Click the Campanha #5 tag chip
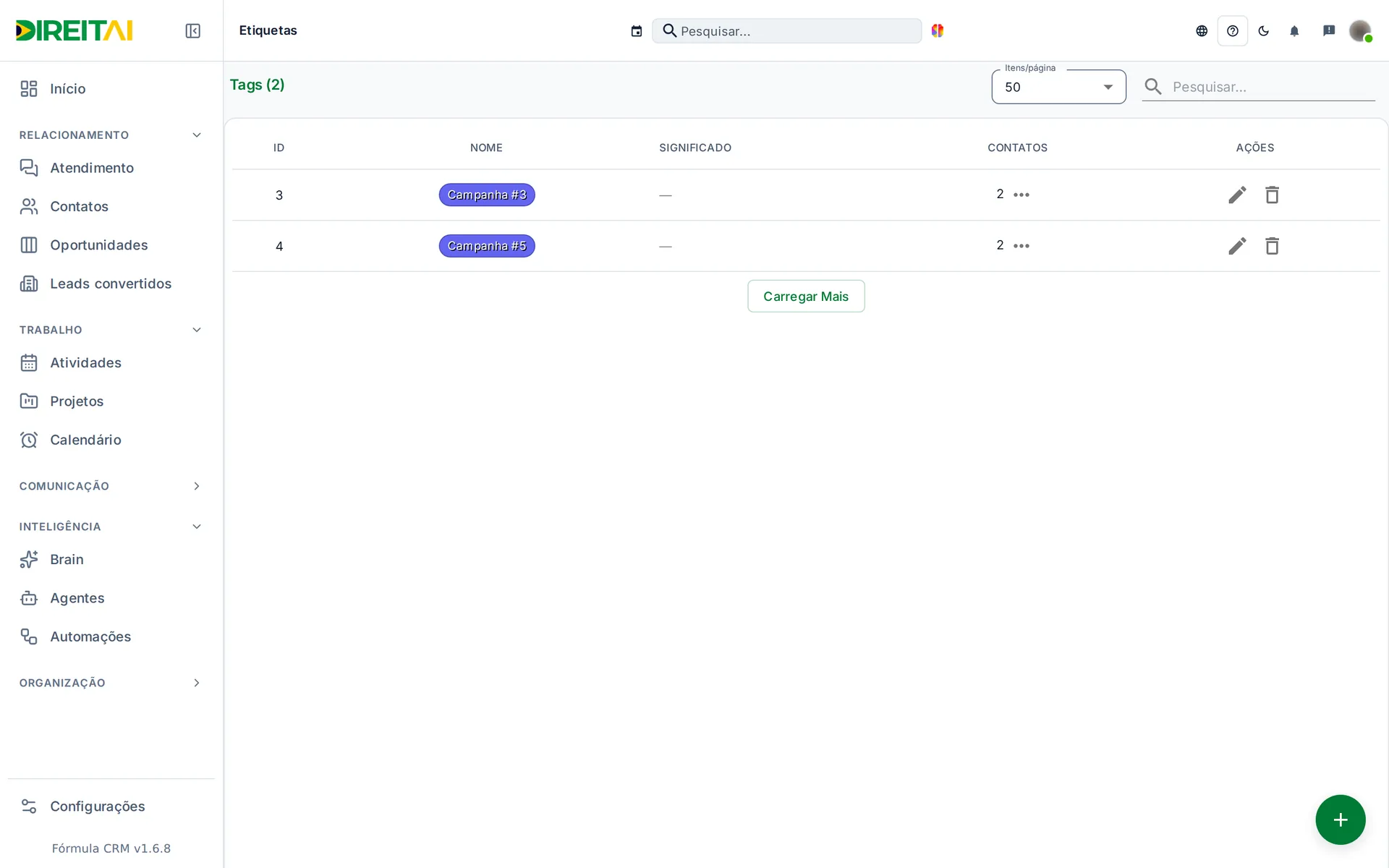This screenshot has height=868, width=1389. [487, 246]
